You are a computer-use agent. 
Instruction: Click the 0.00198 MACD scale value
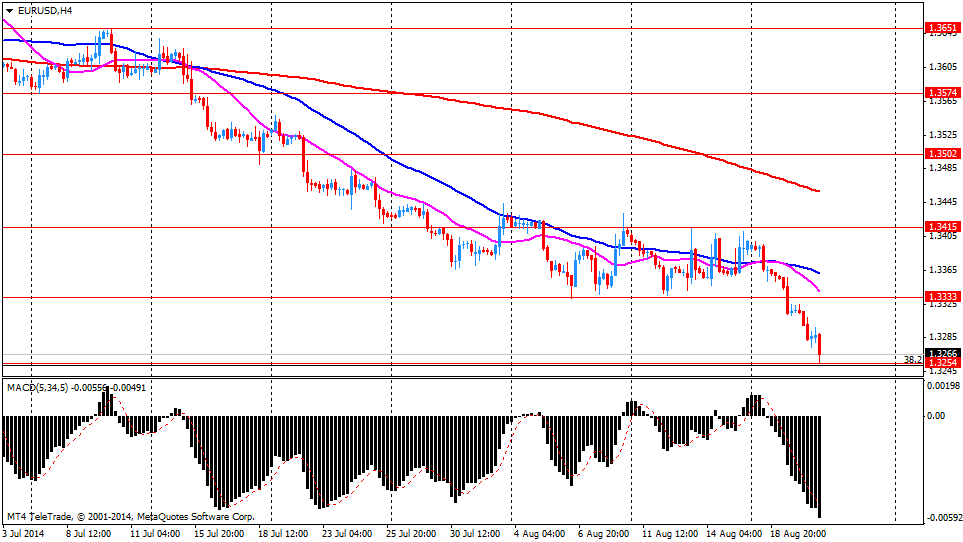[x=943, y=385]
